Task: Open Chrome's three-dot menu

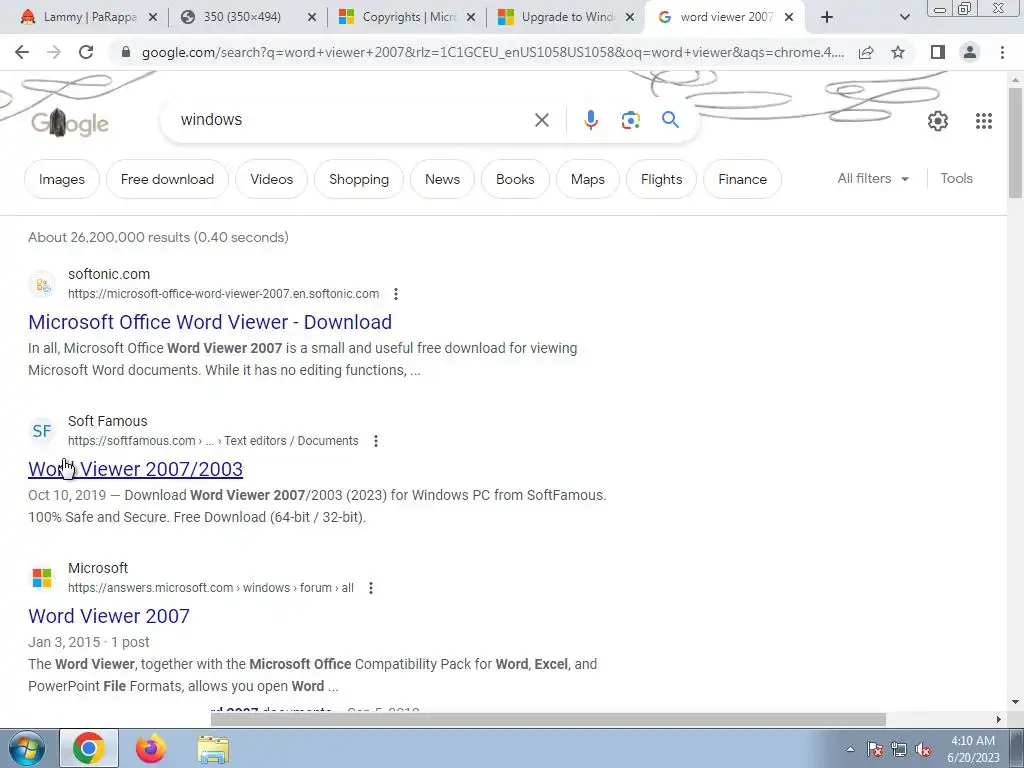Action: click(x=1002, y=52)
